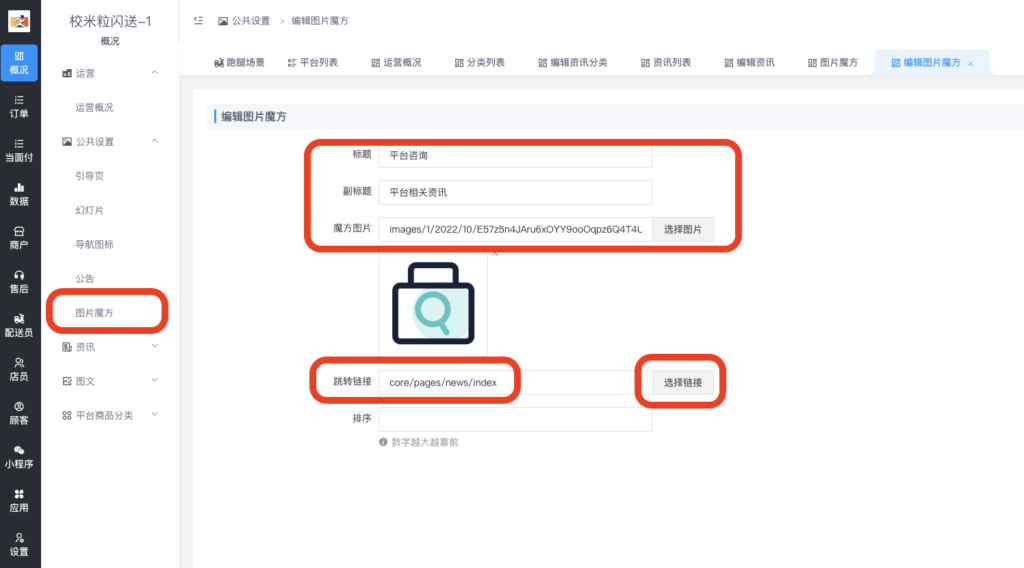The width and height of the screenshot is (1024, 568).
Task: Click the 选择链接 button
Action: click(682, 383)
